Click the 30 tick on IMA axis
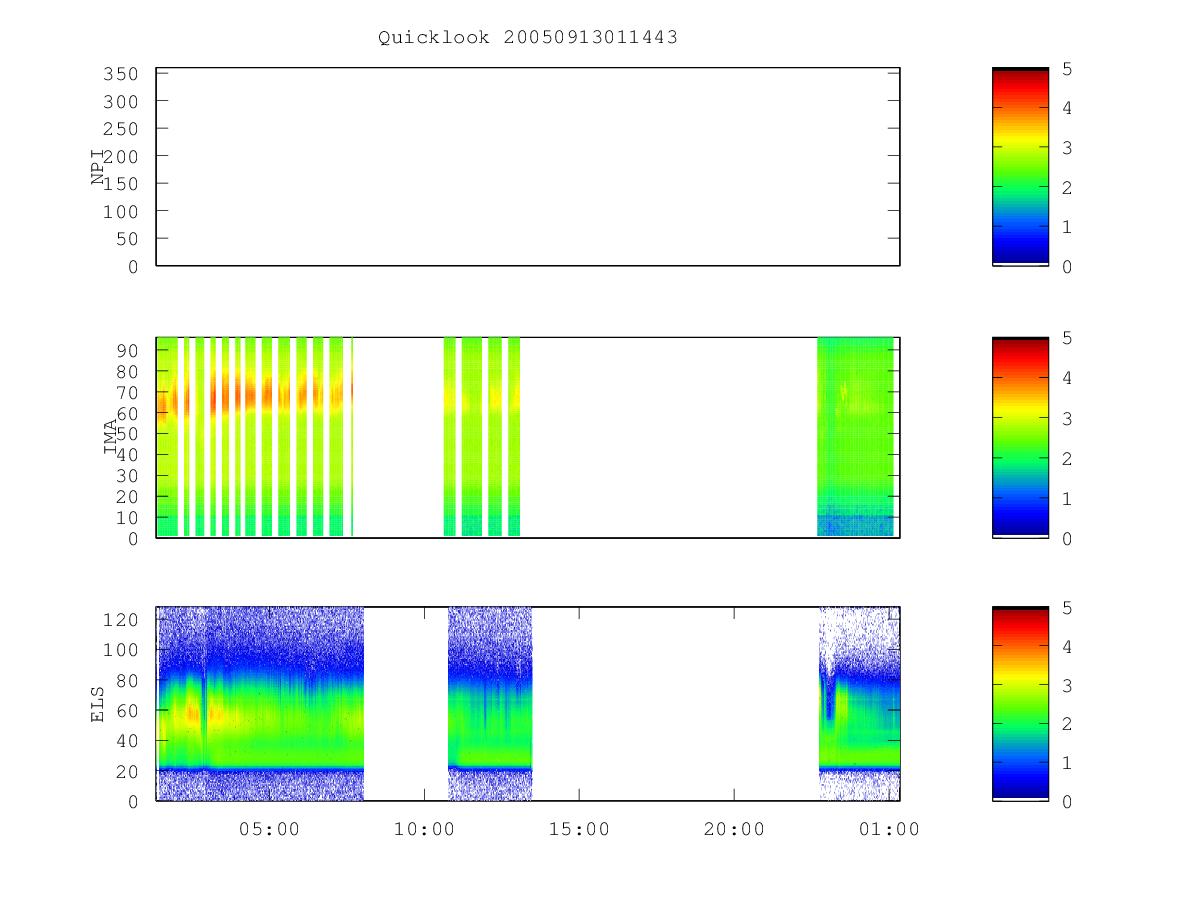Screen dimensions: 1200x900 tap(125, 475)
